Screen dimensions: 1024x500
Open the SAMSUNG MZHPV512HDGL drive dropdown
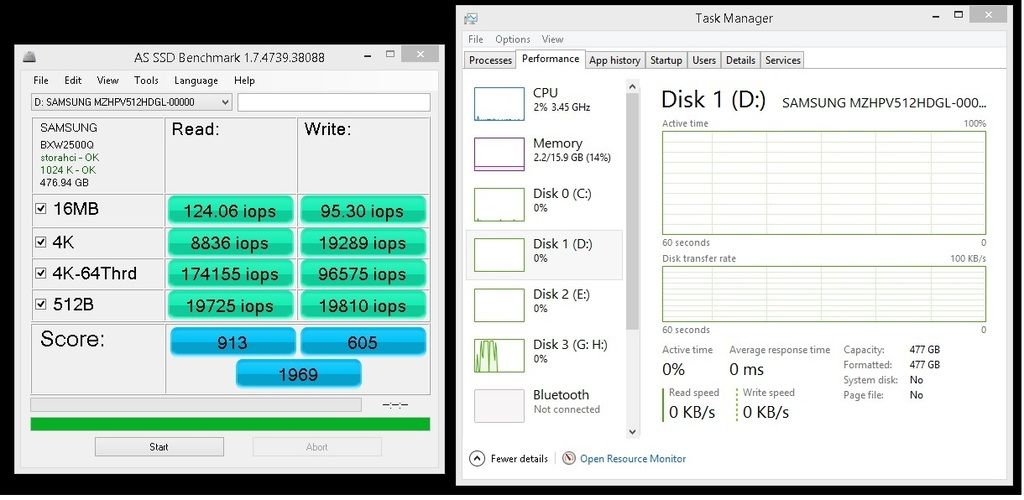(131, 102)
